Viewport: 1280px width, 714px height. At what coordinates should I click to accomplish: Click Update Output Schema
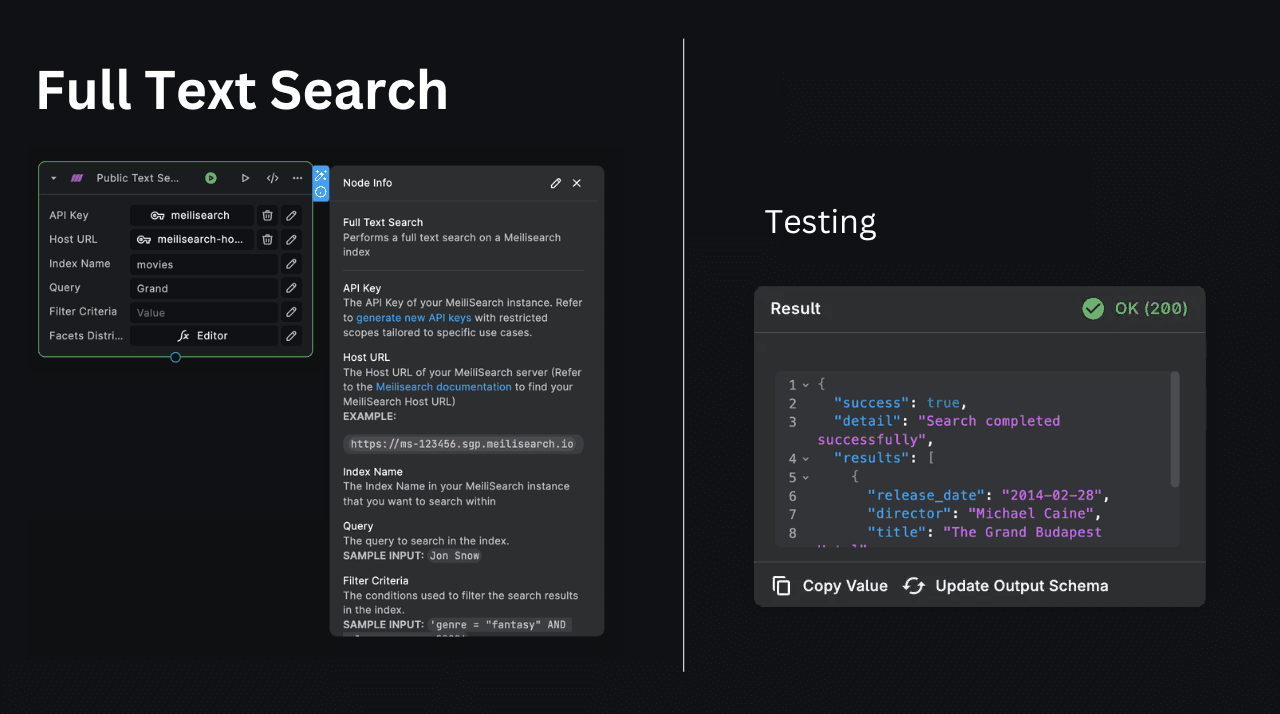pyautogui.click(x=1020, y=585)
